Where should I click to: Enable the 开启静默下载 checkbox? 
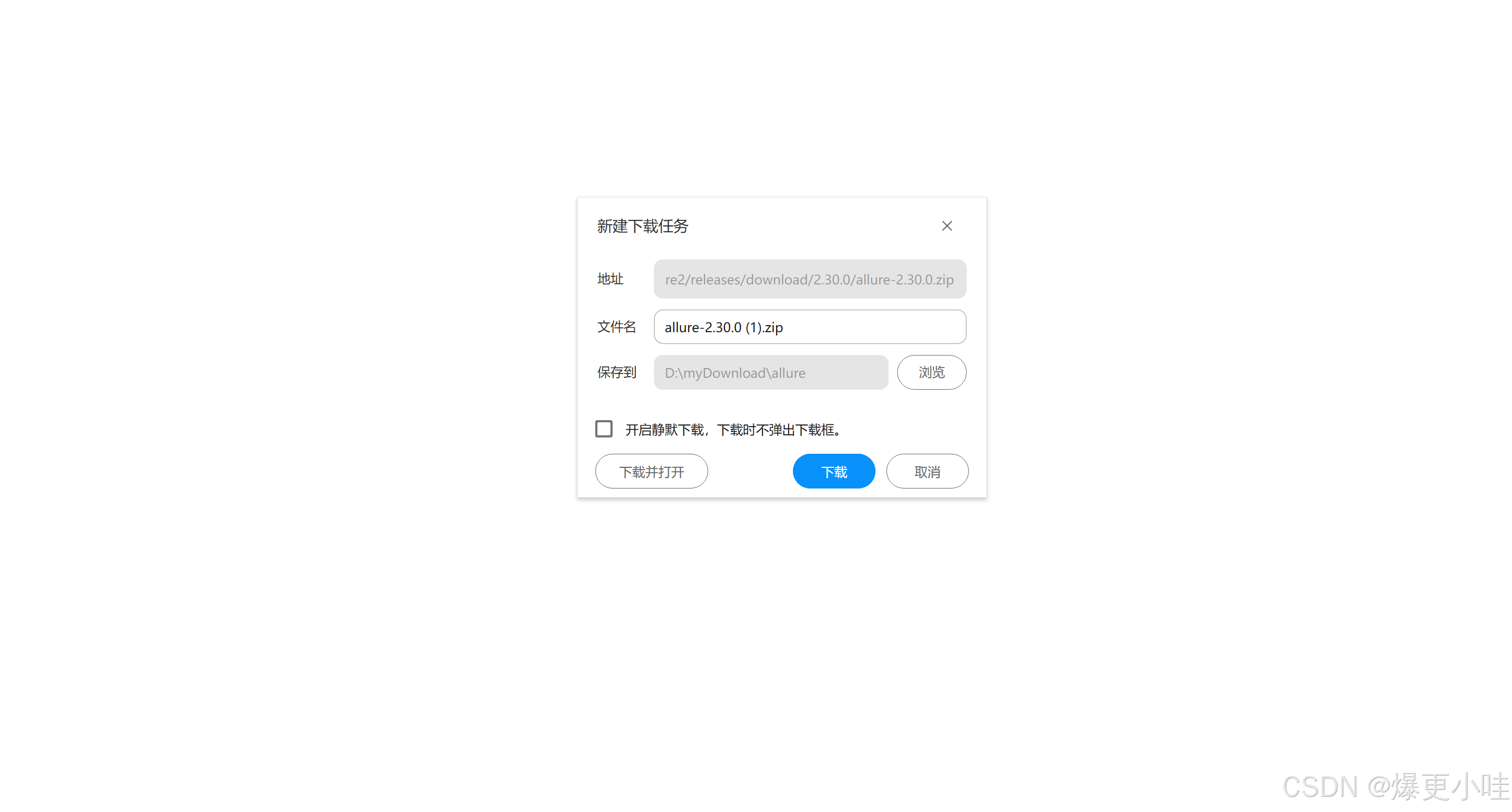point(604,429)
